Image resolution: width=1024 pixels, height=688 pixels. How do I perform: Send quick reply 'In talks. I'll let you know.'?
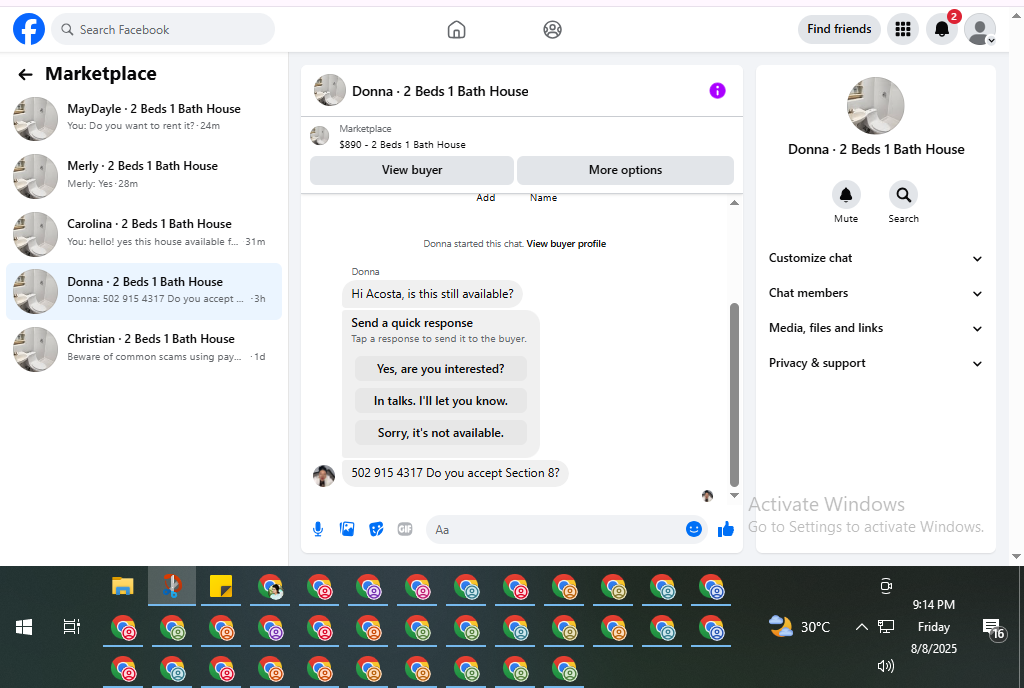click(x=441, y=401)
